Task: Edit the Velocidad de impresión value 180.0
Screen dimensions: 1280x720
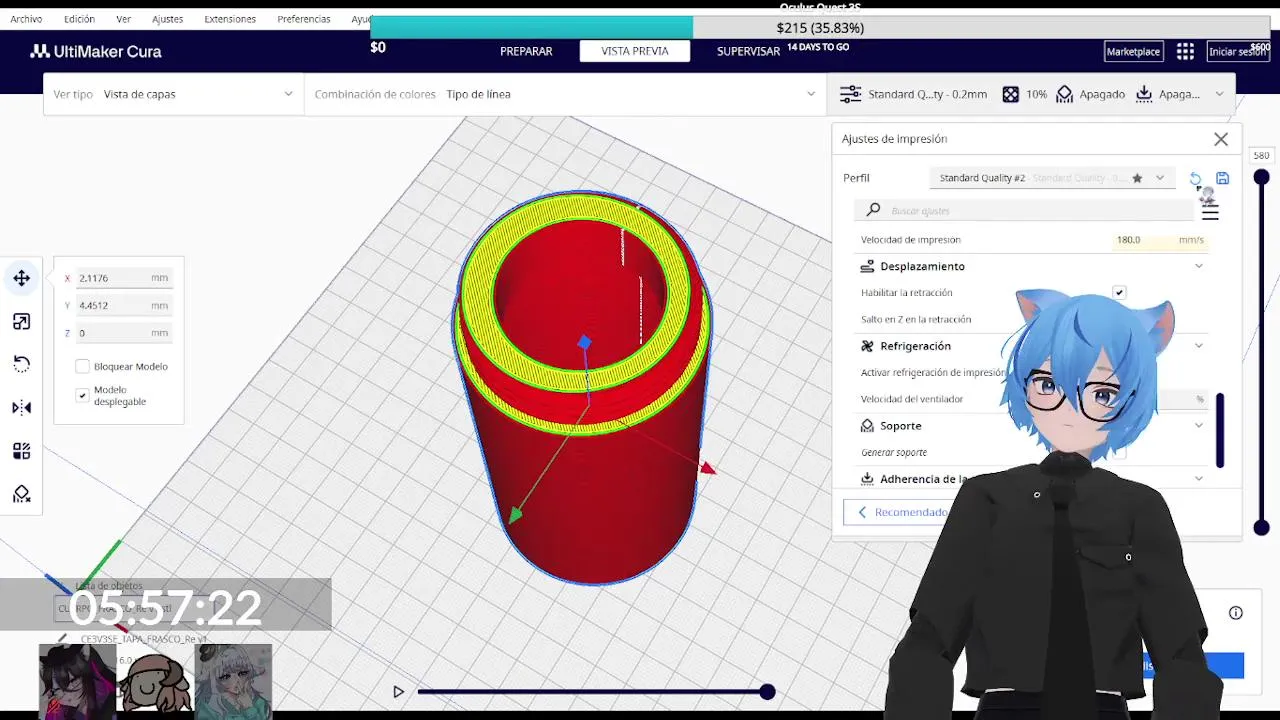Action: coord(1160,240)
